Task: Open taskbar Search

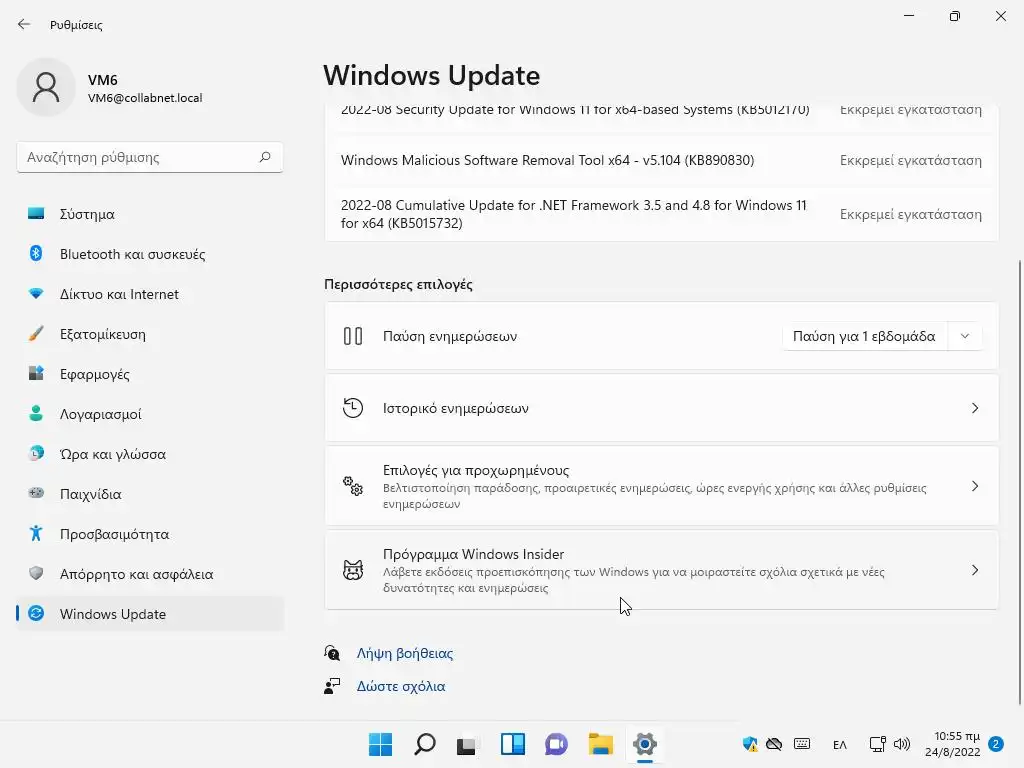Action: (424, 744)
